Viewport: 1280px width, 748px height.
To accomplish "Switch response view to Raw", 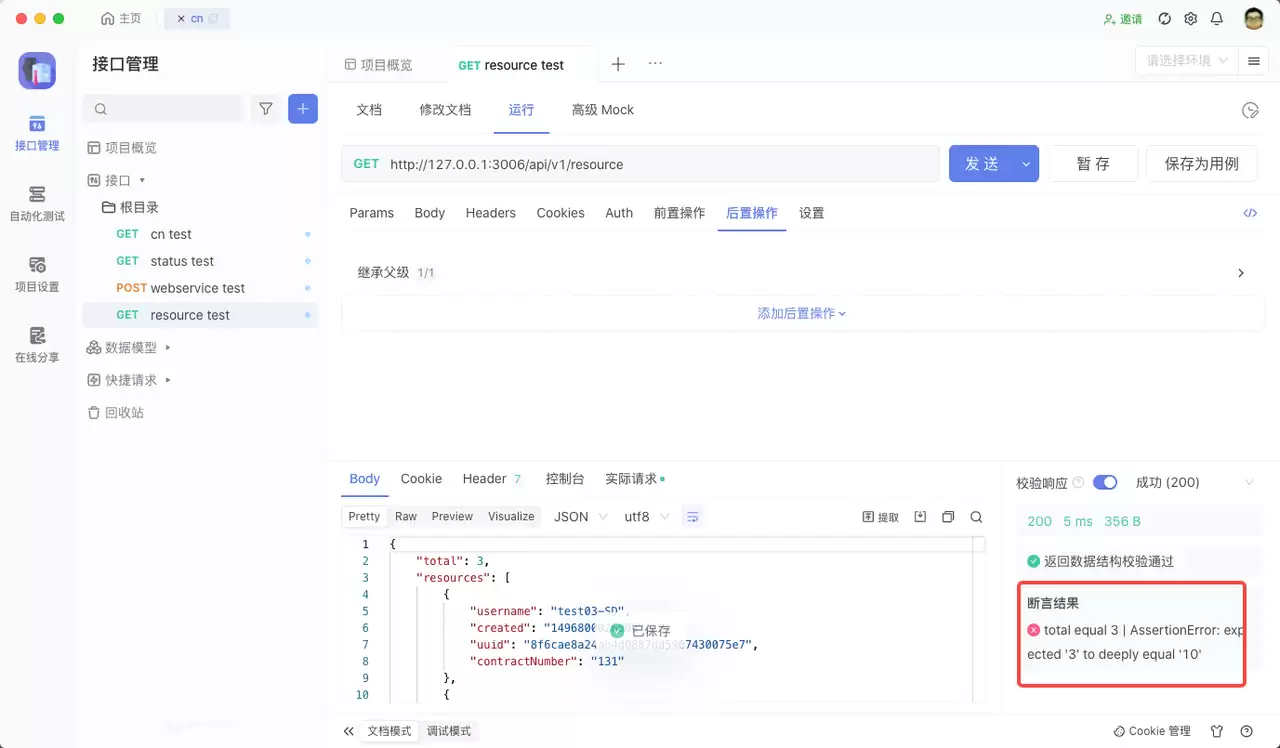I will pos(406,517).
